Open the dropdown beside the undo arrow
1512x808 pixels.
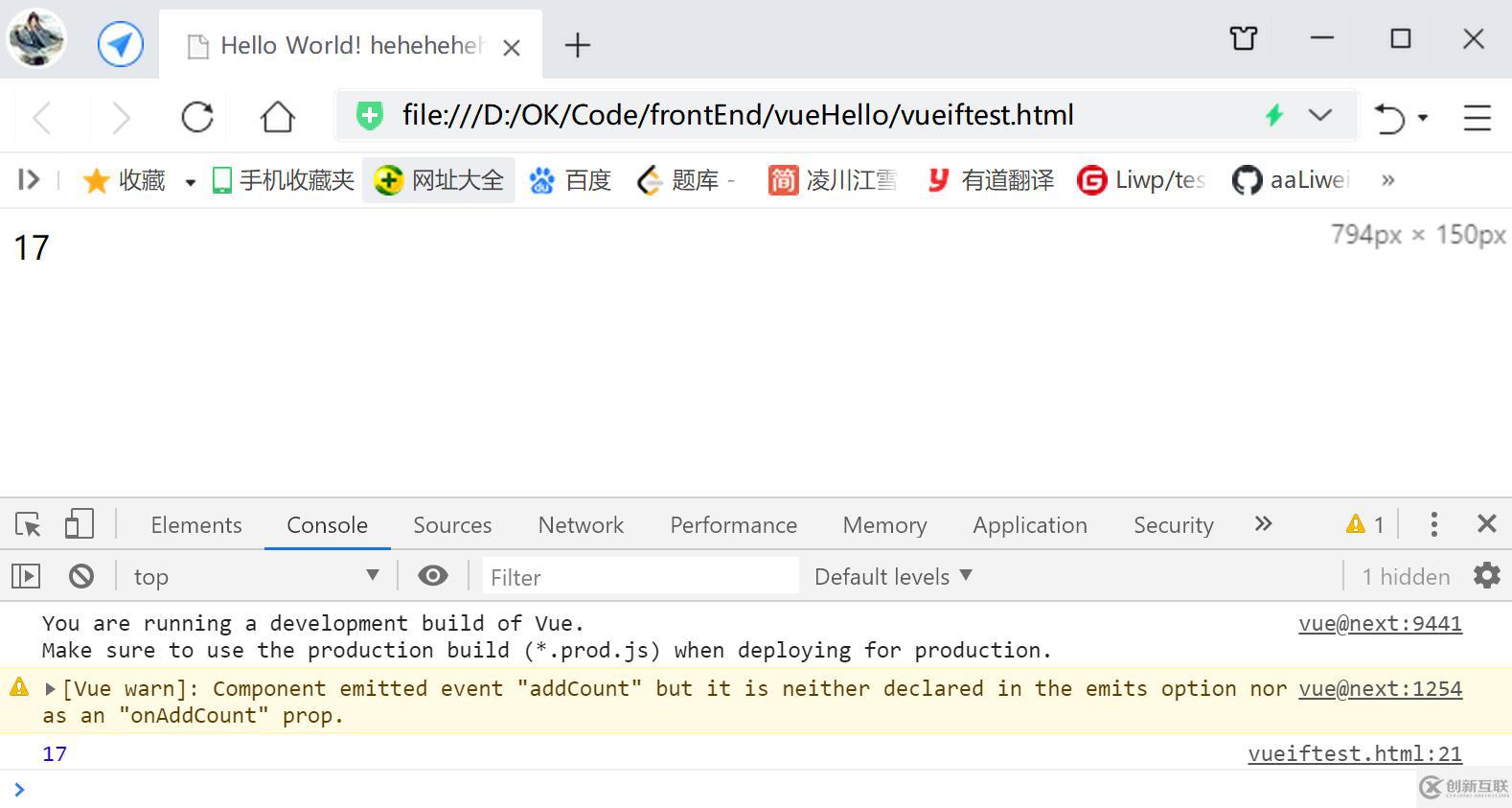[x=1423, y=118]
